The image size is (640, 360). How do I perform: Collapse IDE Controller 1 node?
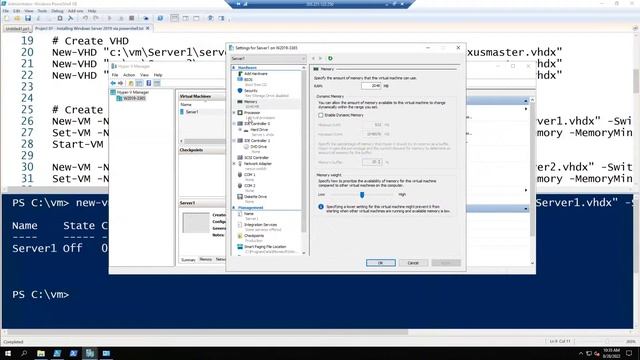point(234,140)
